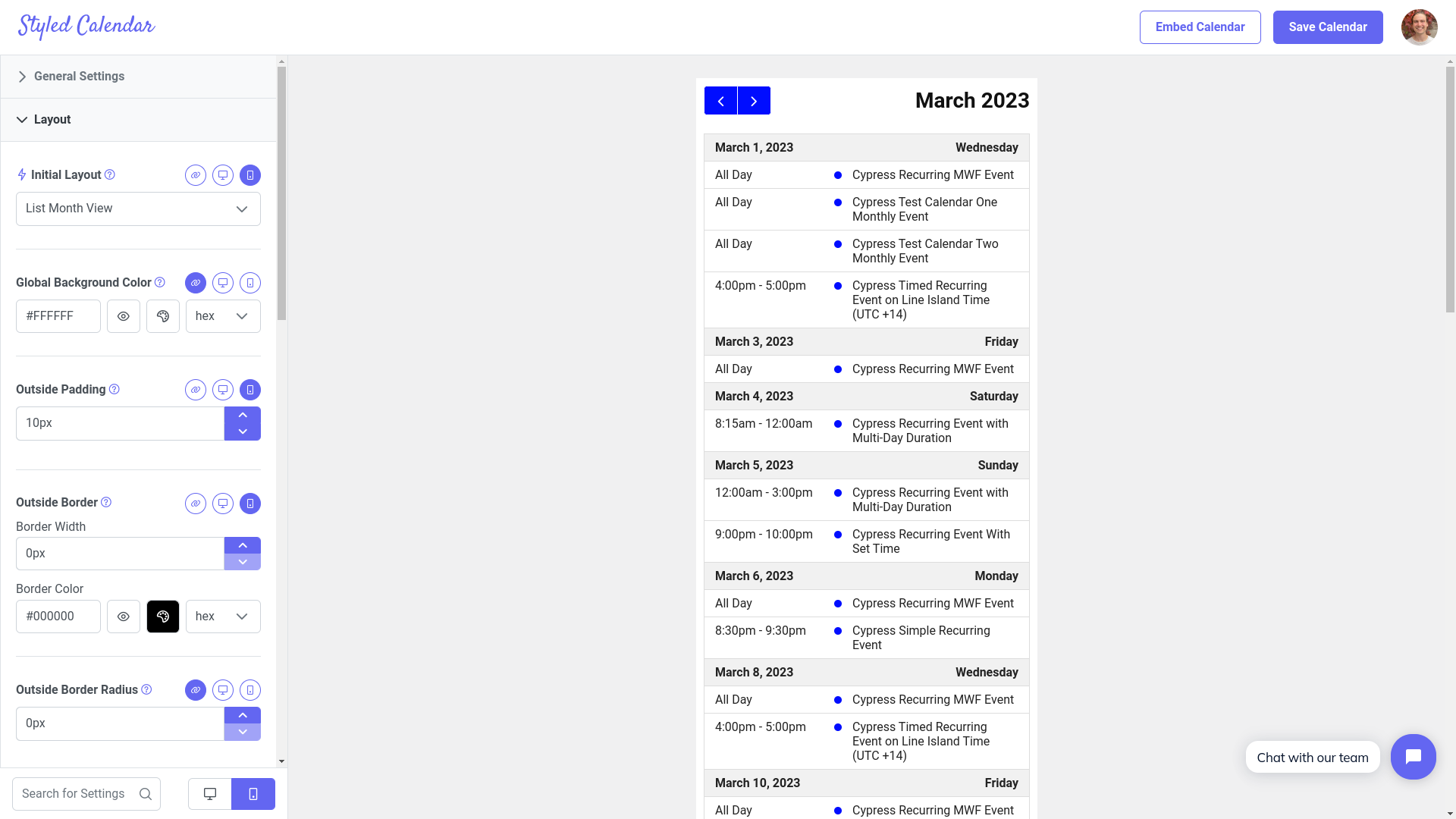The image size is (1456, 819).
Task: Open the Initial Layout dropdown
Action: [138, 208]
